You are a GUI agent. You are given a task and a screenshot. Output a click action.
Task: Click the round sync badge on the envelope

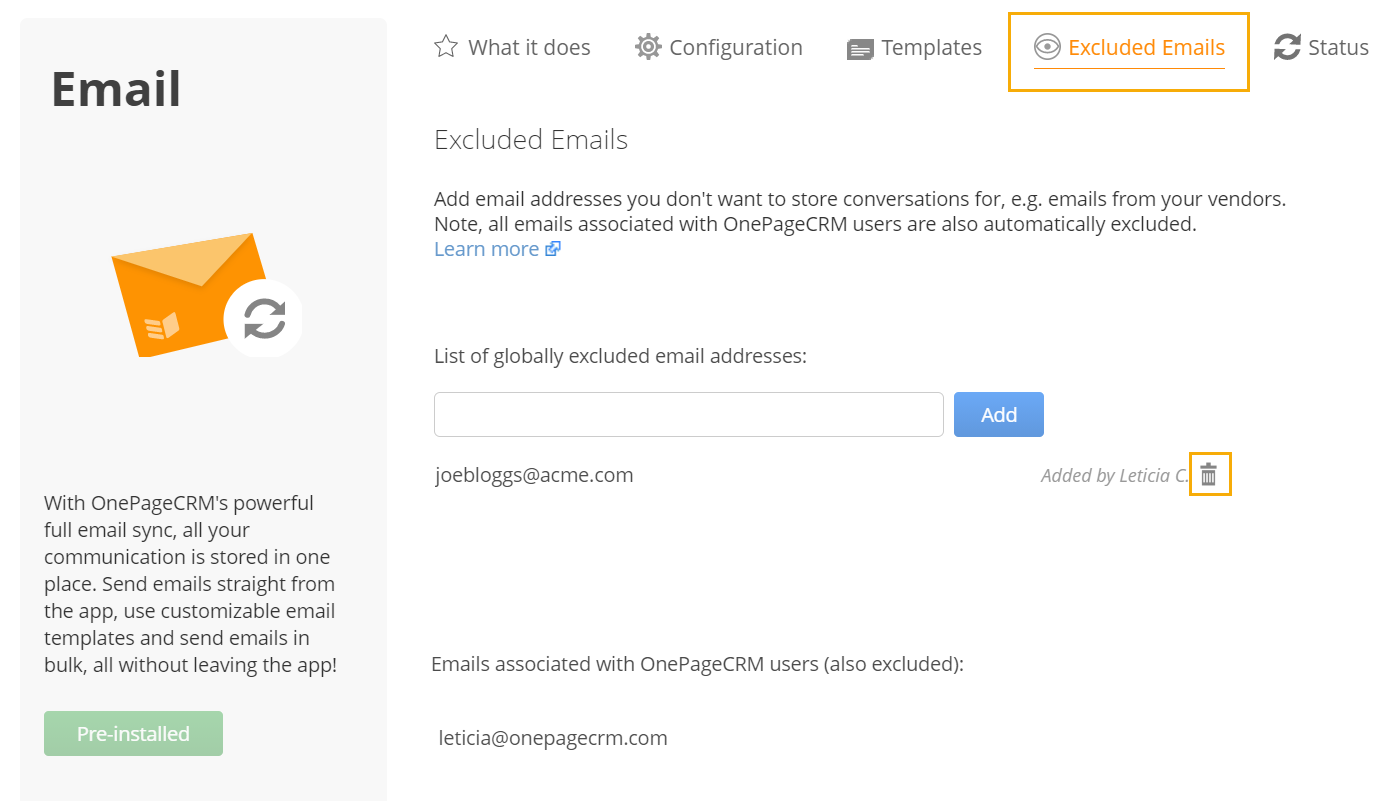[264, 319]
